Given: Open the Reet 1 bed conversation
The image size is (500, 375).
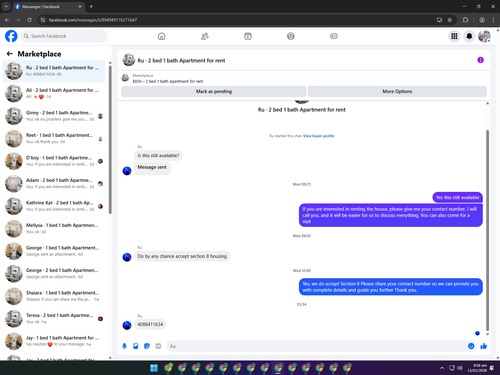Looking at the screenshot, I should (x=54, y=138).
